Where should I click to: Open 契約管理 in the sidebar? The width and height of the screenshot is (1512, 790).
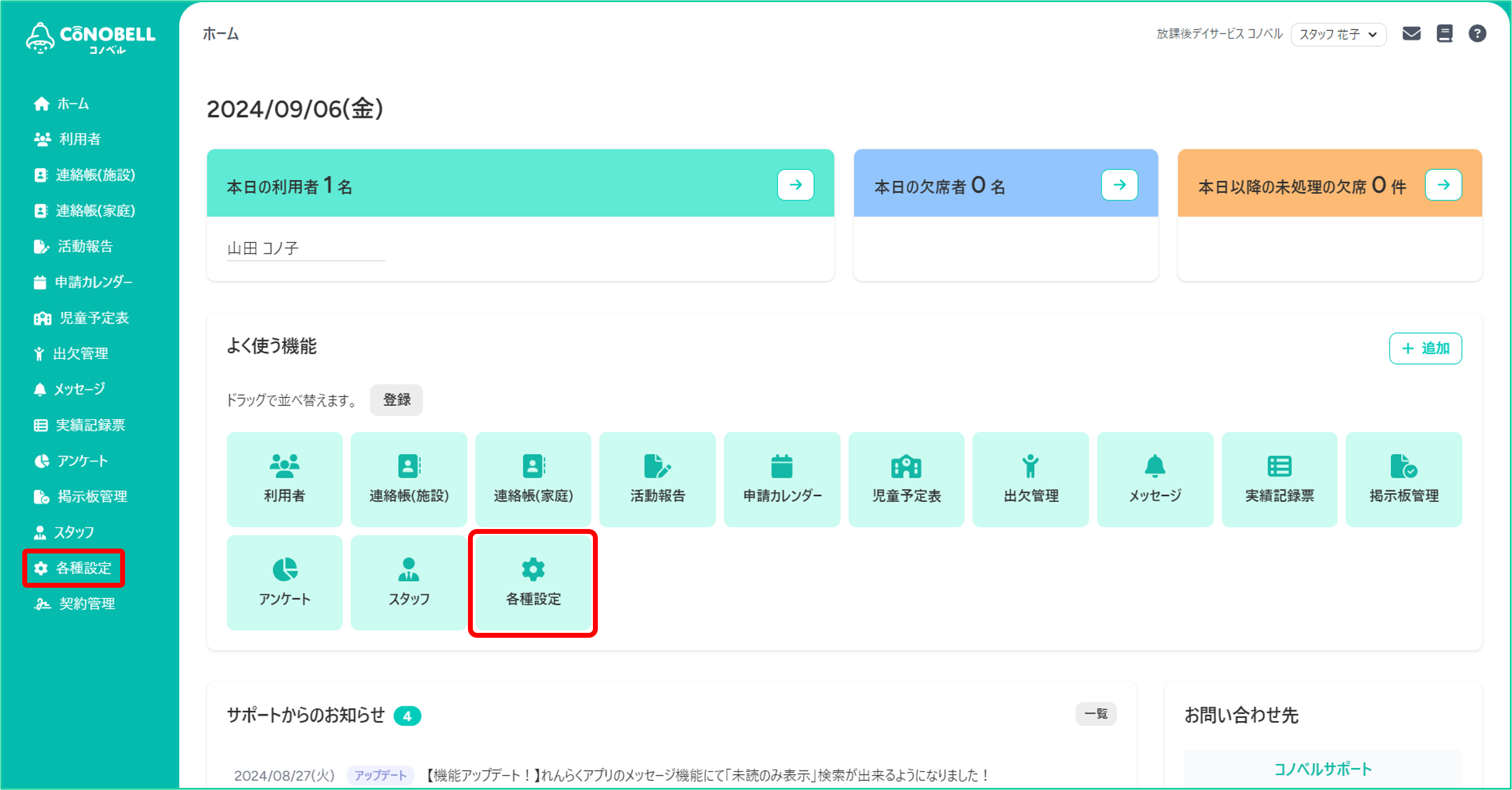point(74,603)
